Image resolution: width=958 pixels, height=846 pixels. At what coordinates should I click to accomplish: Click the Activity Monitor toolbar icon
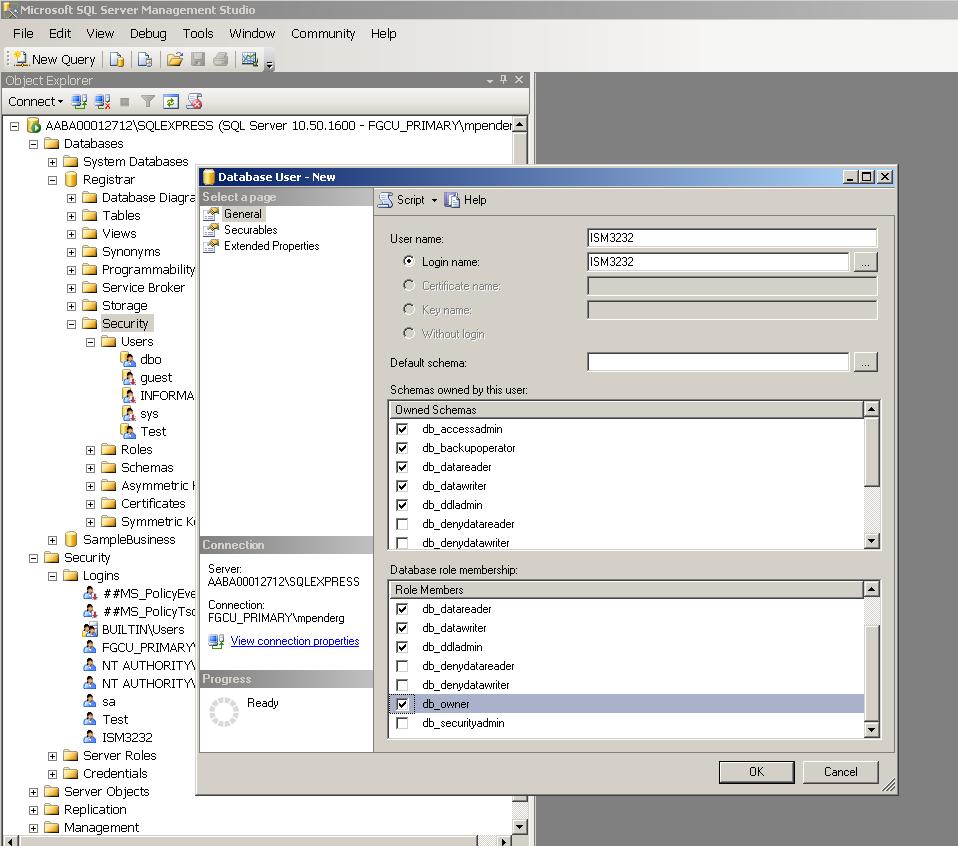249,59
